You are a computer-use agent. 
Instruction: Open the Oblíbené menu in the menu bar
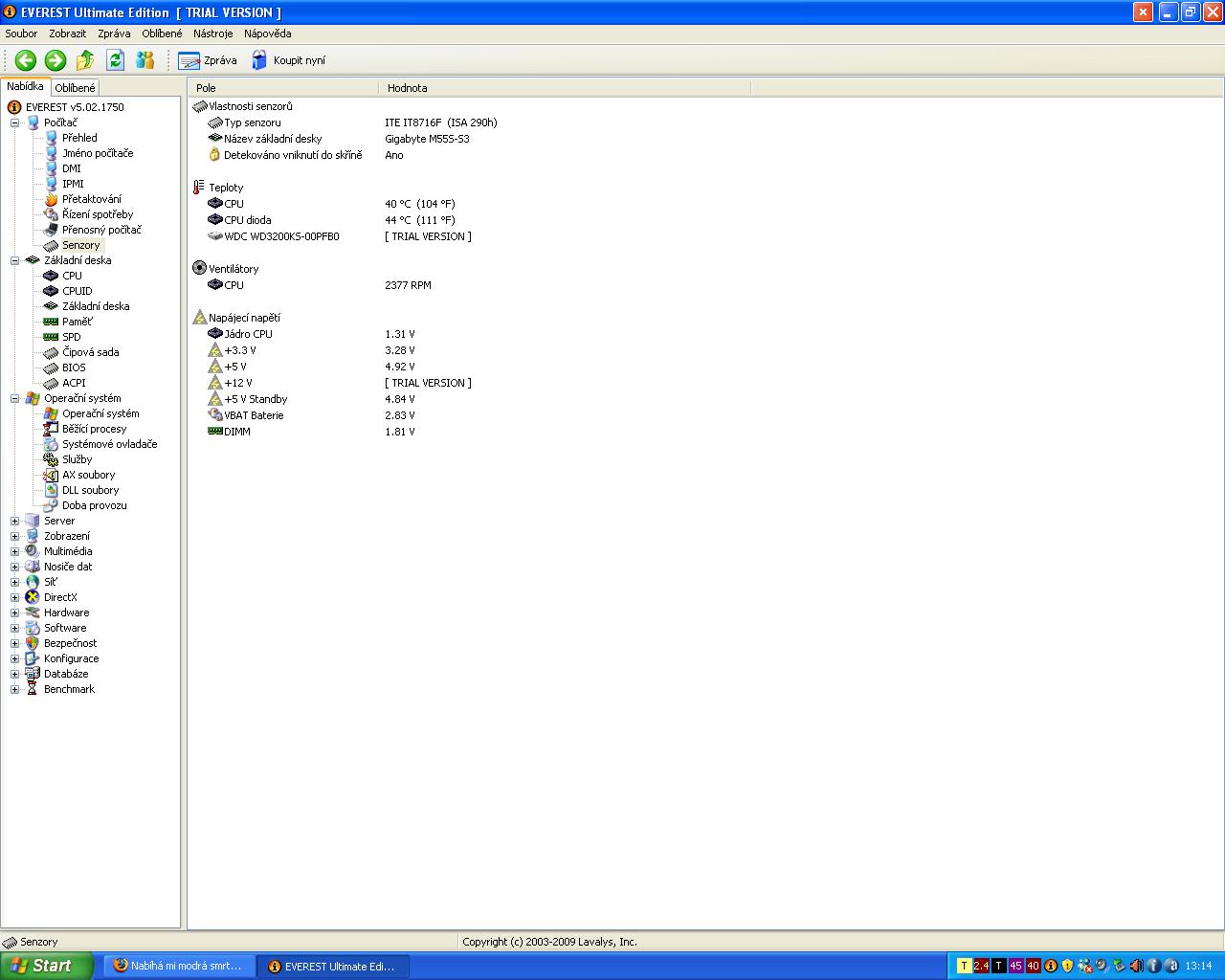pos(162,33)
